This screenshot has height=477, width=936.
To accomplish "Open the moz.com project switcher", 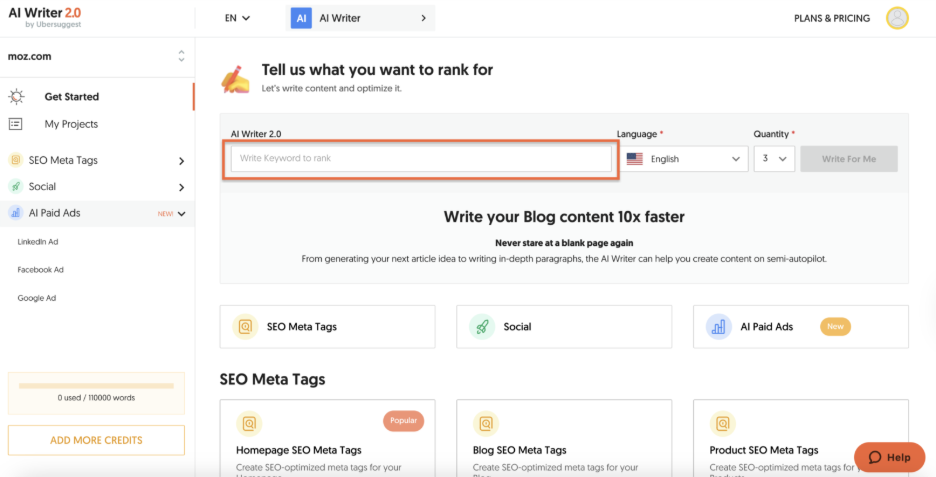I will (x=97, y=57).
